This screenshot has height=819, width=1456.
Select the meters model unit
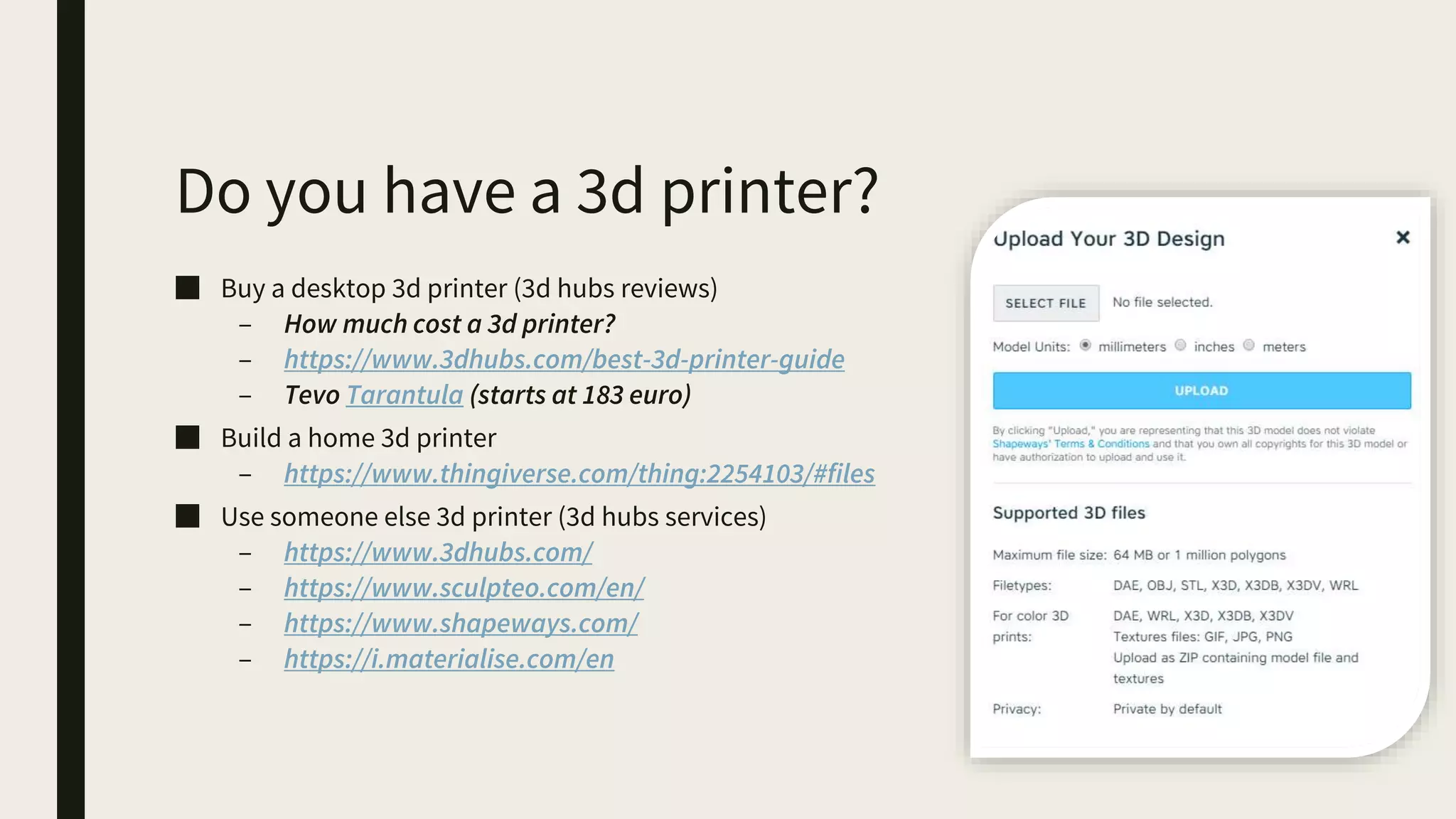1248,346
